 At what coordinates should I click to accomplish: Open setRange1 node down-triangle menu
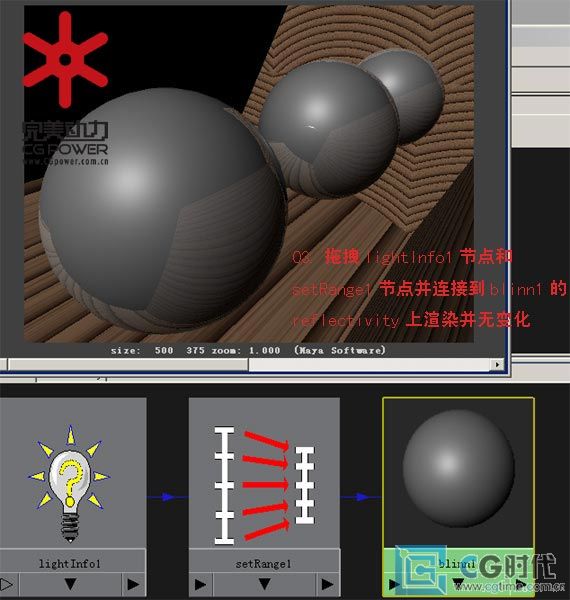pyautogui.click(x=264, y=584)
